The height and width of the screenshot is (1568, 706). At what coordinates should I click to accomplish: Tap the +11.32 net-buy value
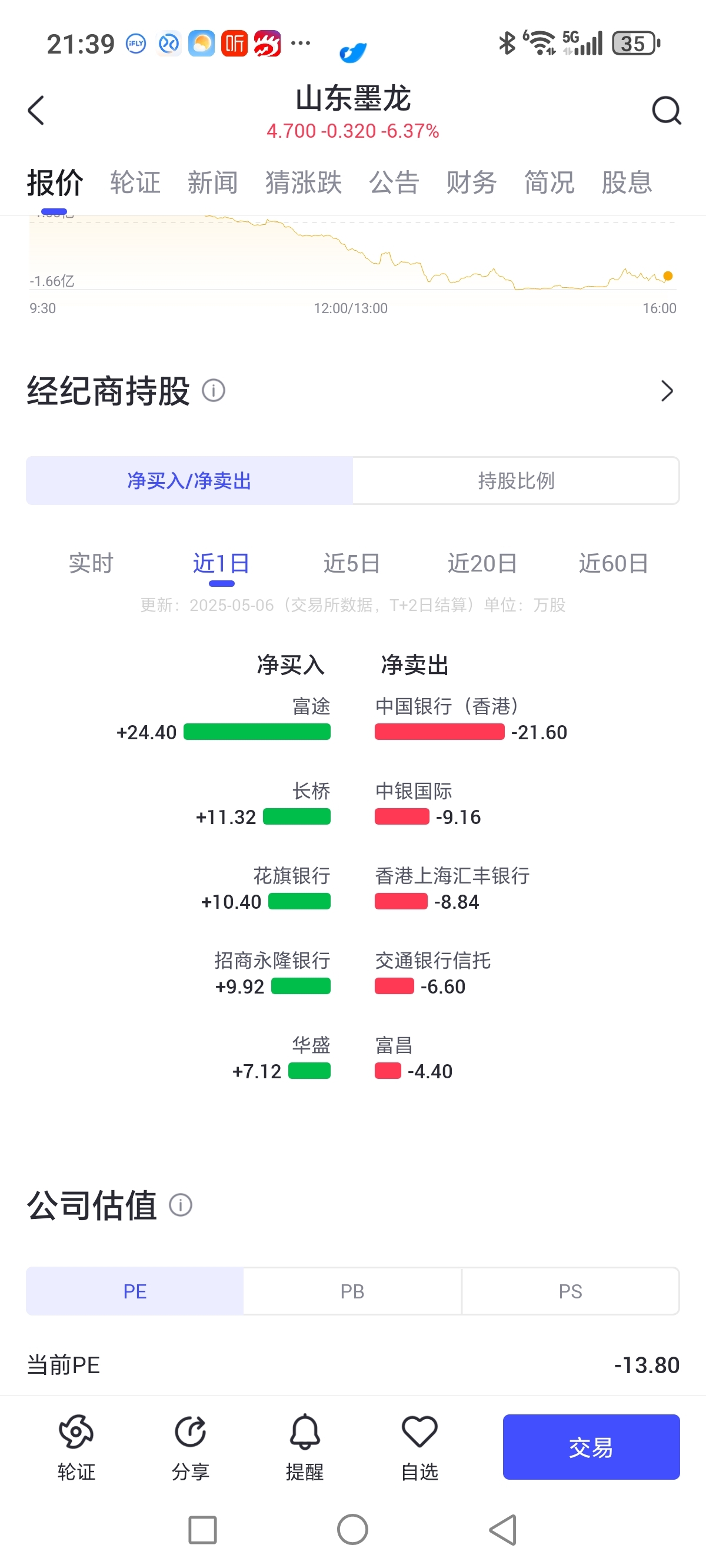pyautogui.click(x=226, y=817)
